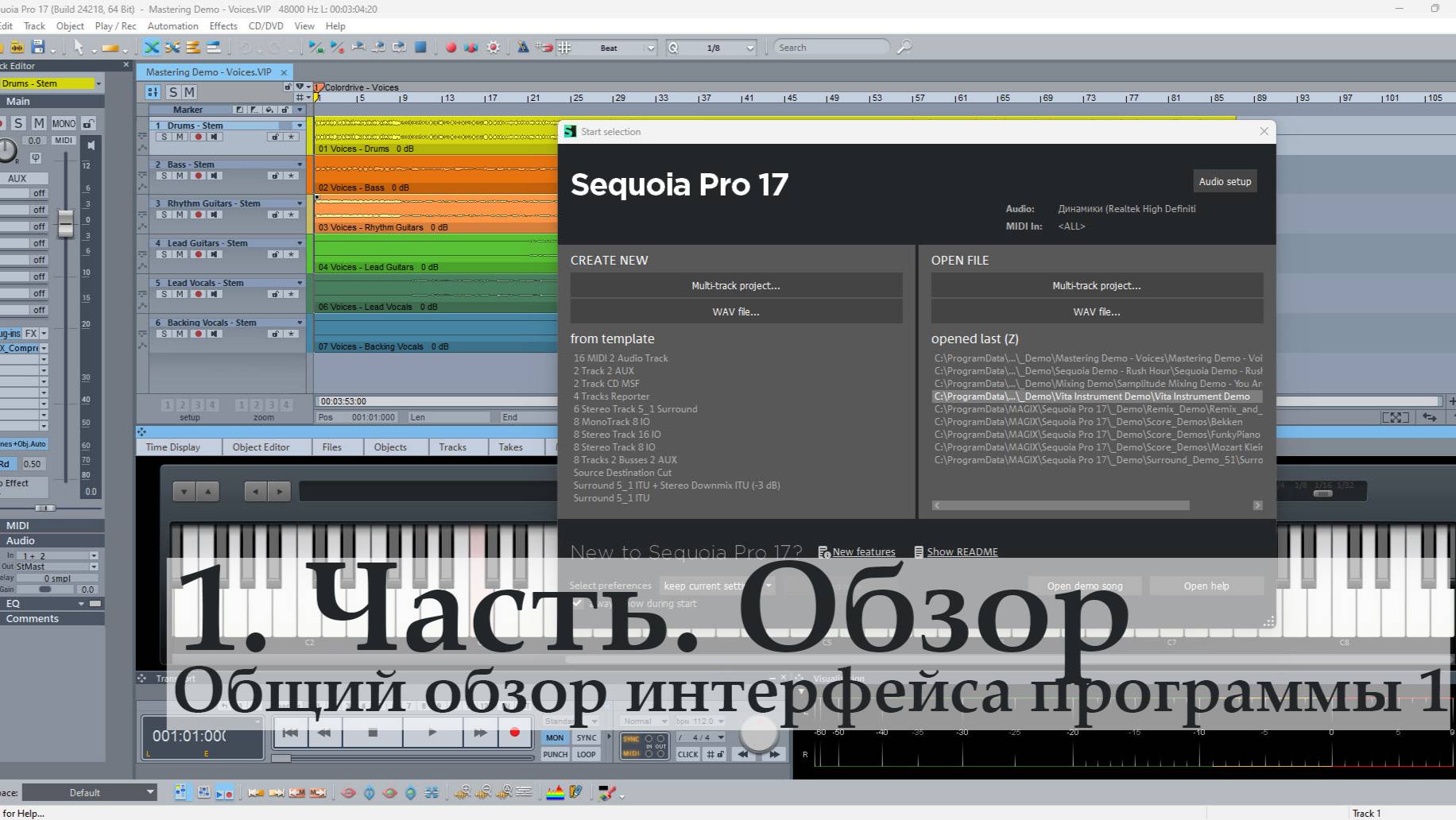Click the metronome icon in top toolbar
The height and width of the screenshot is (820, 1456).
523,48
